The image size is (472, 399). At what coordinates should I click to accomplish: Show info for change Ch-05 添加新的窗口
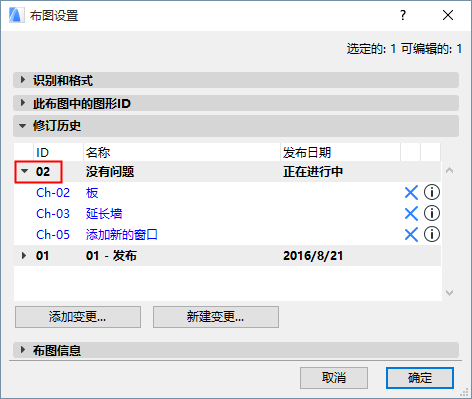coord(432,234)
